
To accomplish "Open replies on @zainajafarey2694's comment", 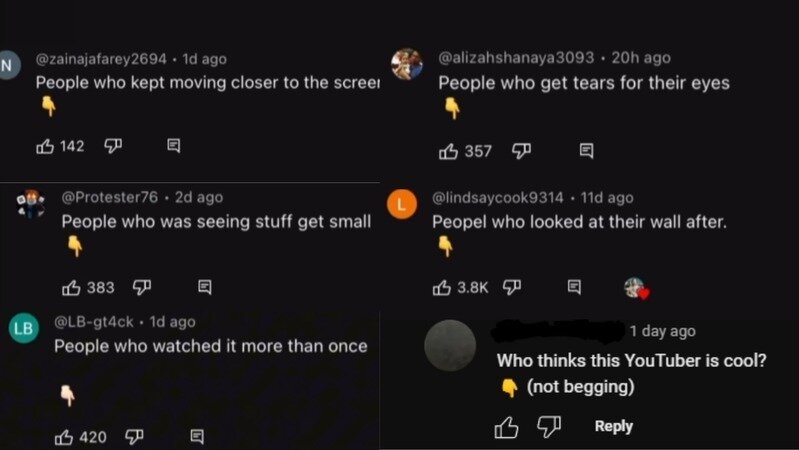I will coord(173,147).
